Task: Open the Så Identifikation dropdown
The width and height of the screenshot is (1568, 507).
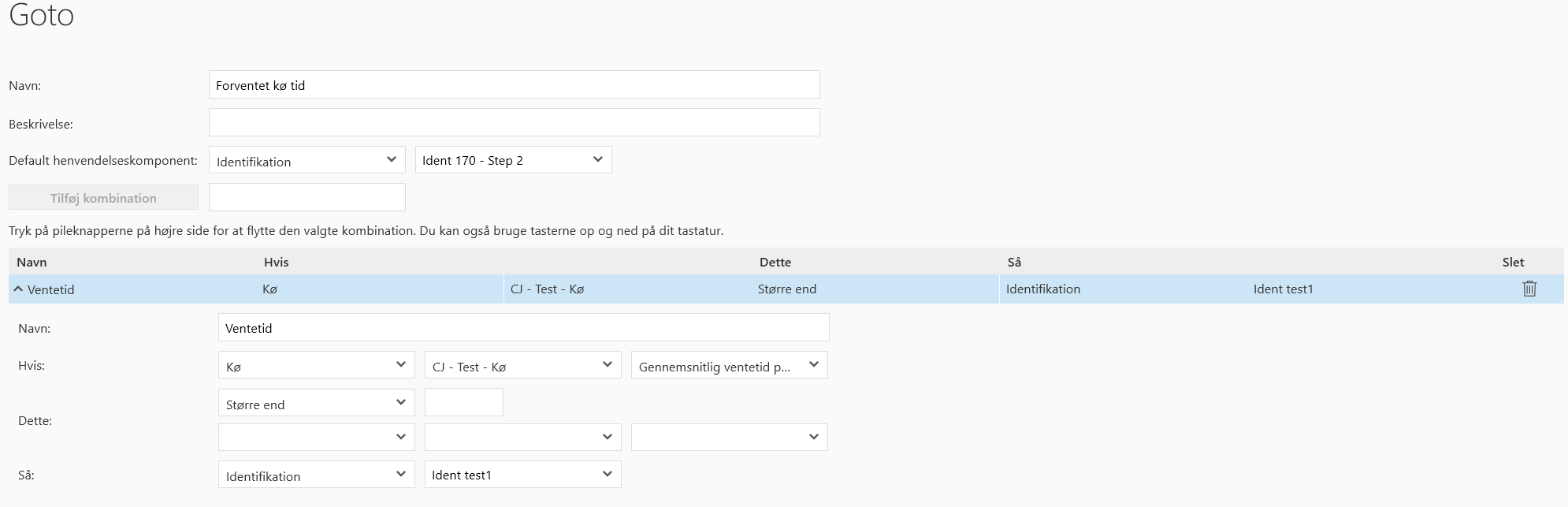Action: click(316, 475)
